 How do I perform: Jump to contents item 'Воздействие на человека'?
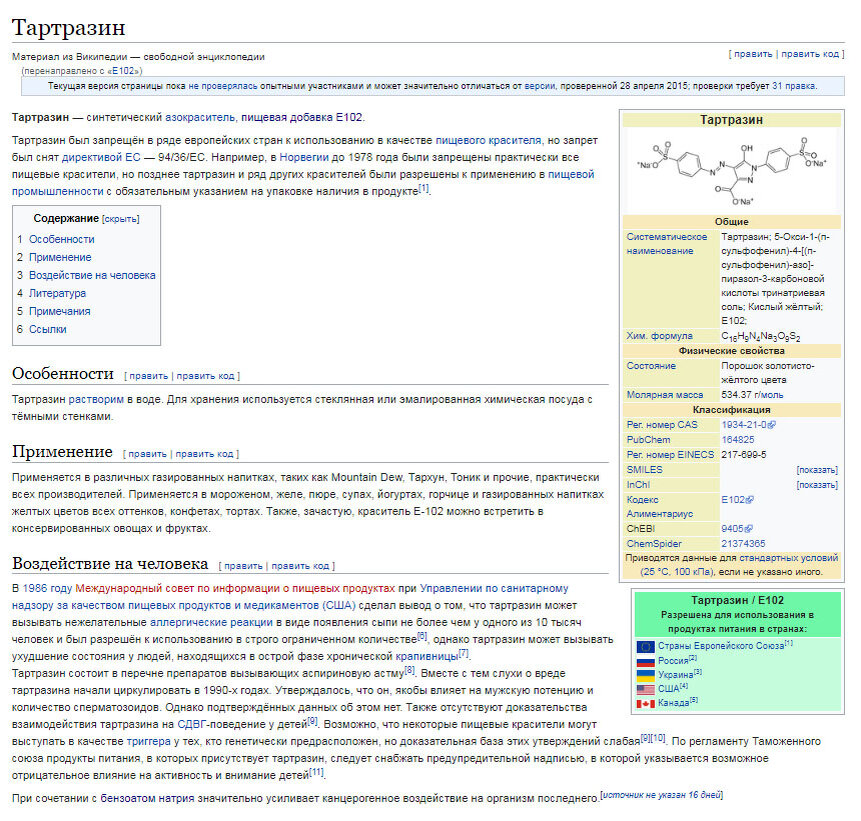point(92,275)
